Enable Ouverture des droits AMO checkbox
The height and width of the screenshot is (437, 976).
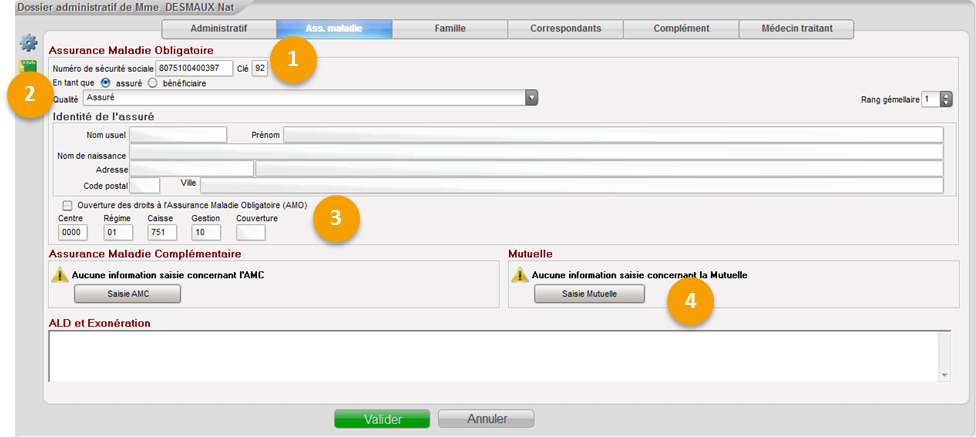pyautogui.click(x=67, y=204)
